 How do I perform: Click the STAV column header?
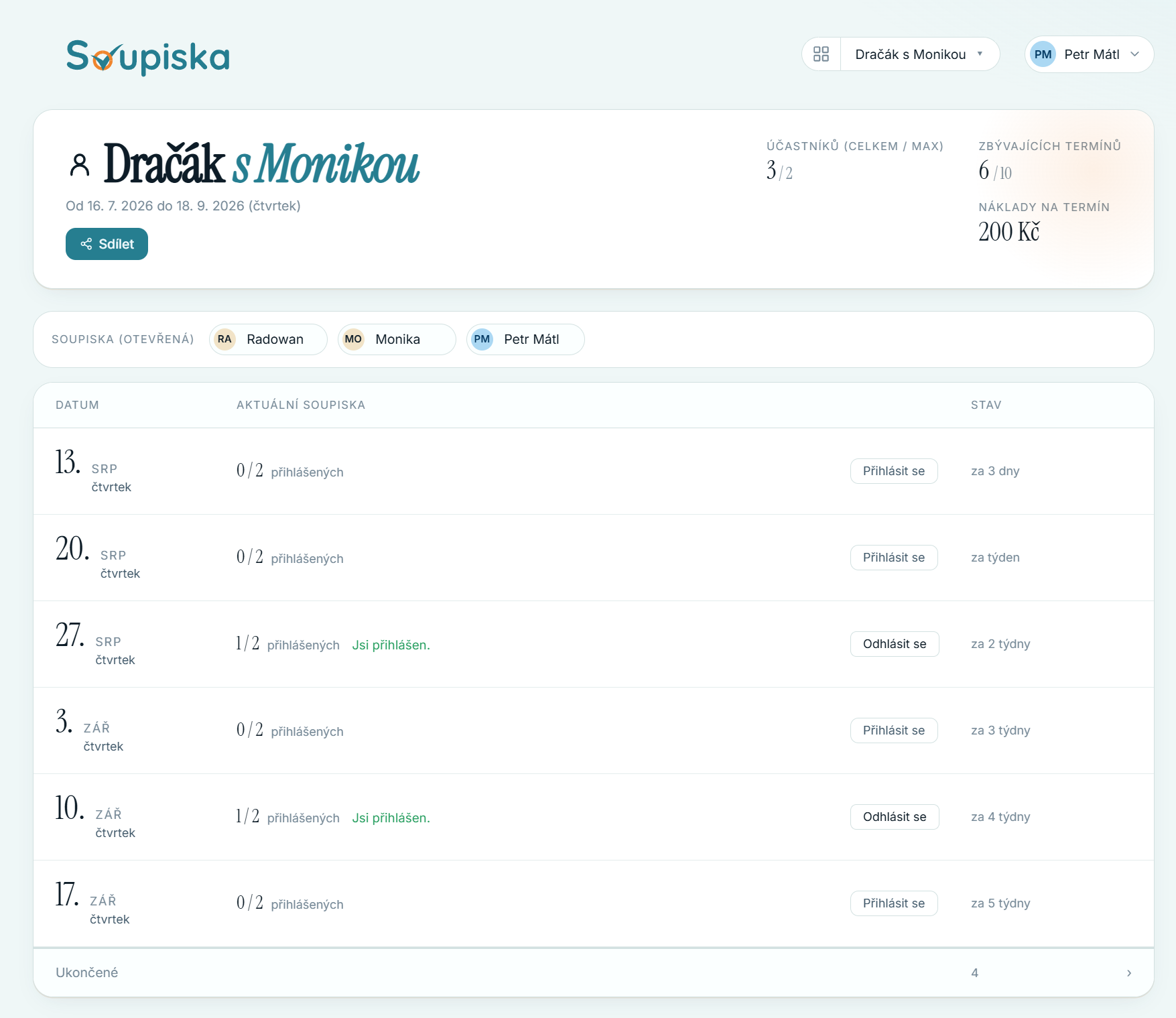[x=986, y=405]
